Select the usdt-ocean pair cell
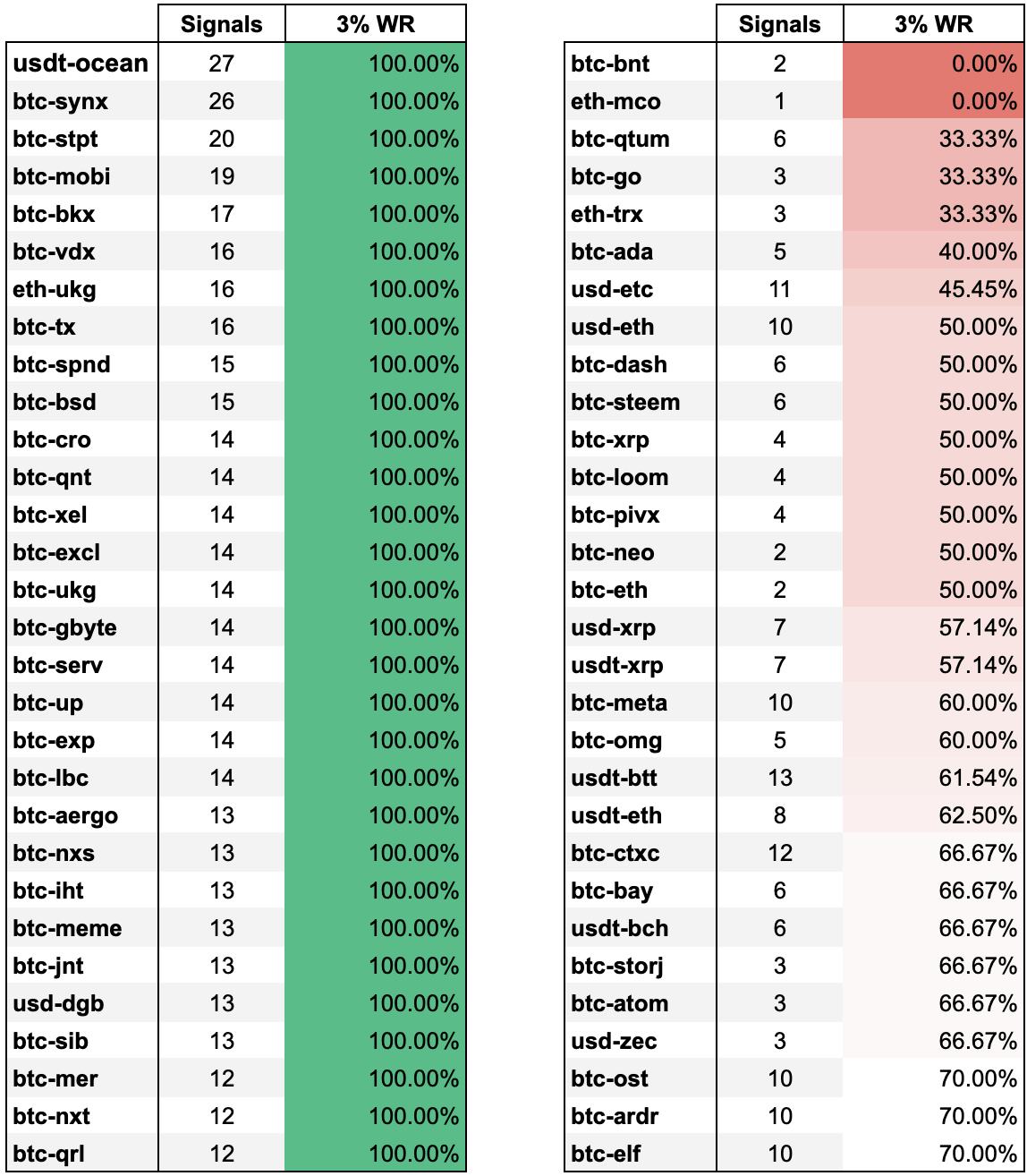Screen dimensions: 1027x1176 point(81,63)
